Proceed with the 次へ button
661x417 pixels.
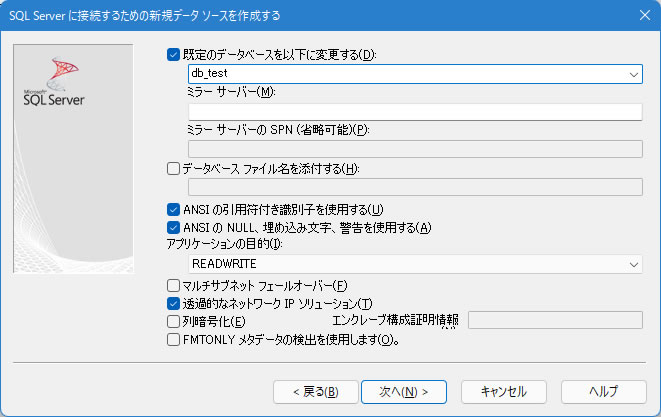tap(396, 390)
